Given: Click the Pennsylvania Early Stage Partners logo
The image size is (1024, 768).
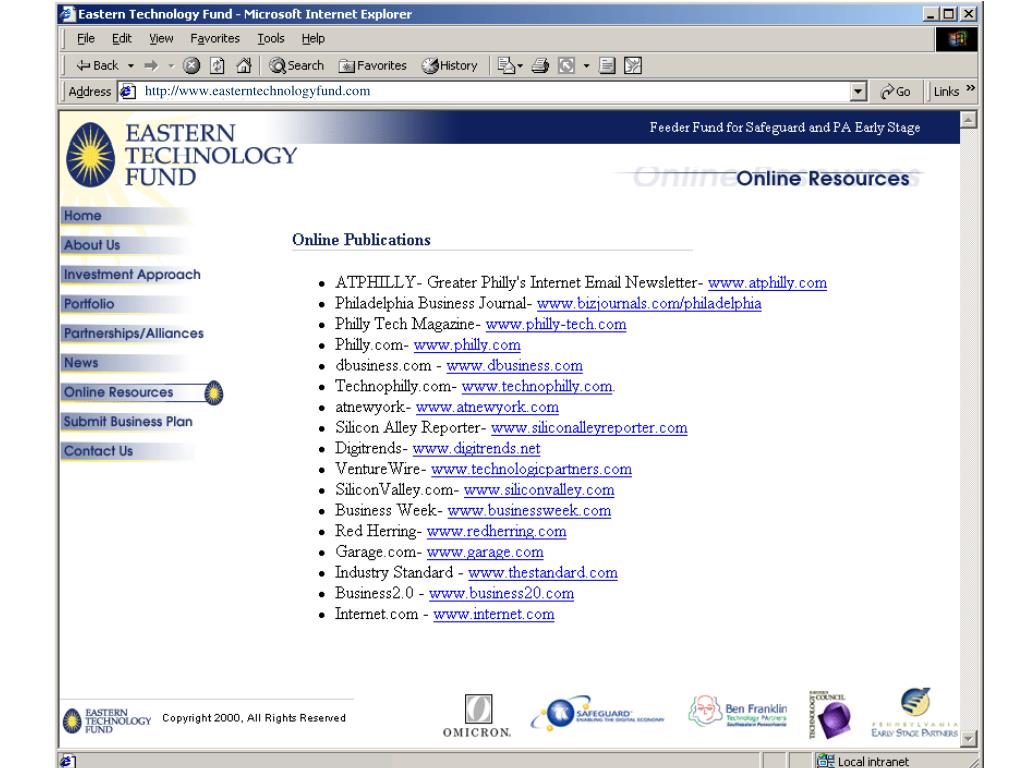Looking at the screenshot, I should coord(914,712).
